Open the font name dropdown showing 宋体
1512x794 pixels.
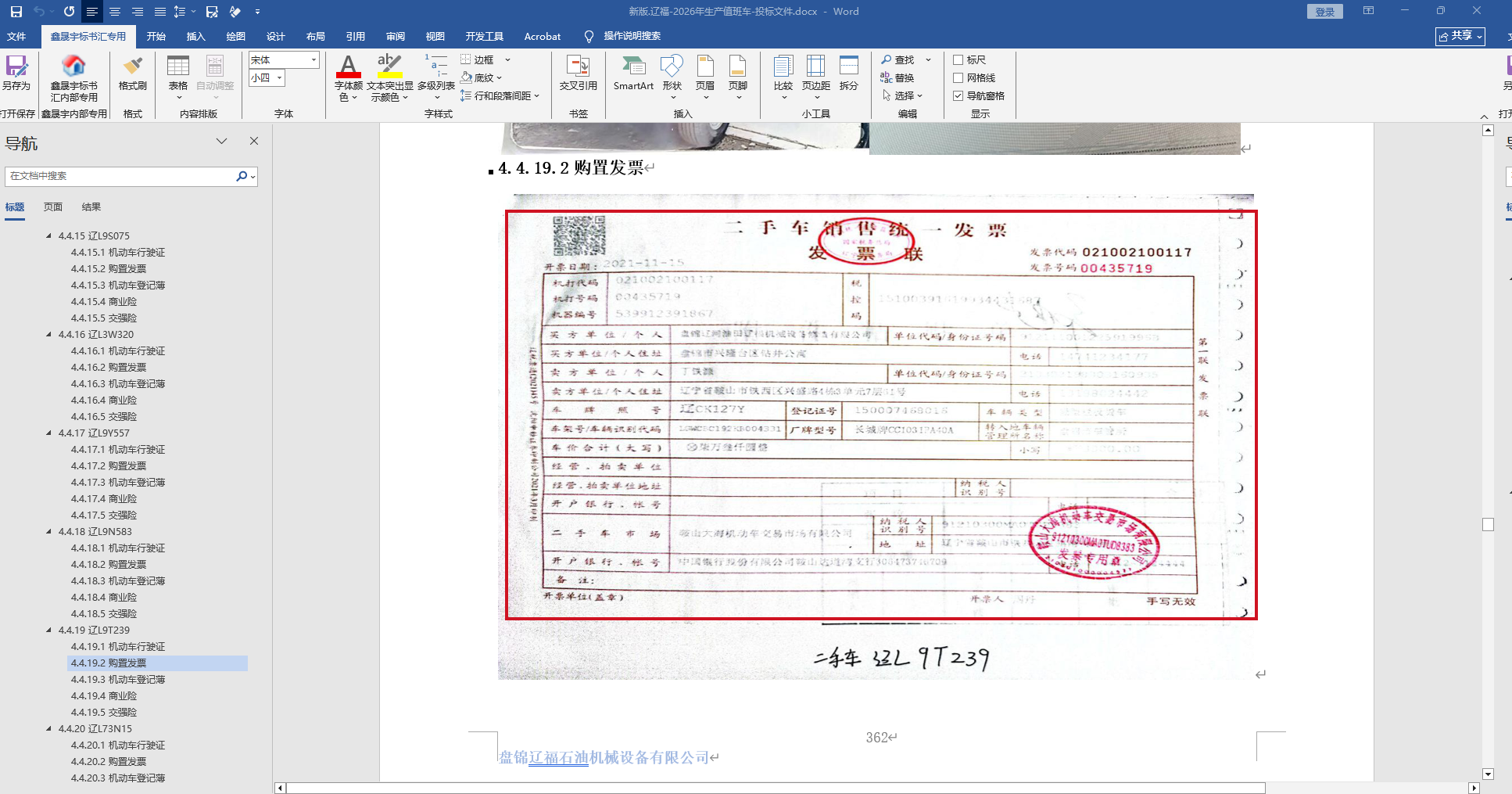click(x=314, y=59)
